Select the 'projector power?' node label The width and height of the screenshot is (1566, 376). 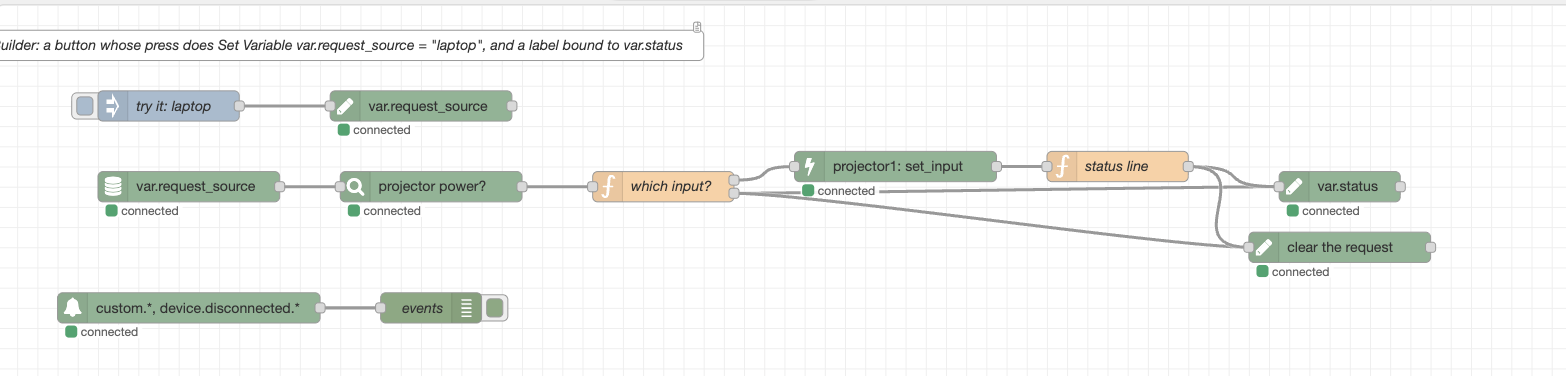point(432,186)
